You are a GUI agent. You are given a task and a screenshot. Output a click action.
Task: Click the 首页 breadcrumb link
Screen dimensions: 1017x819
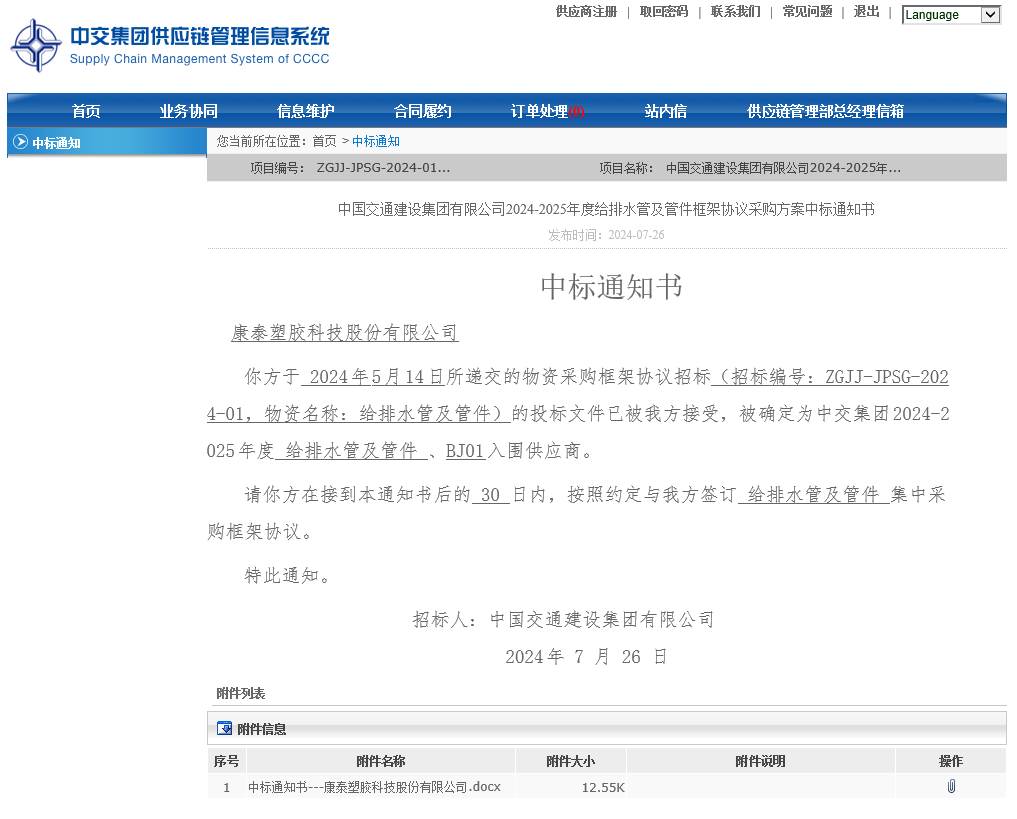point(324,141)
